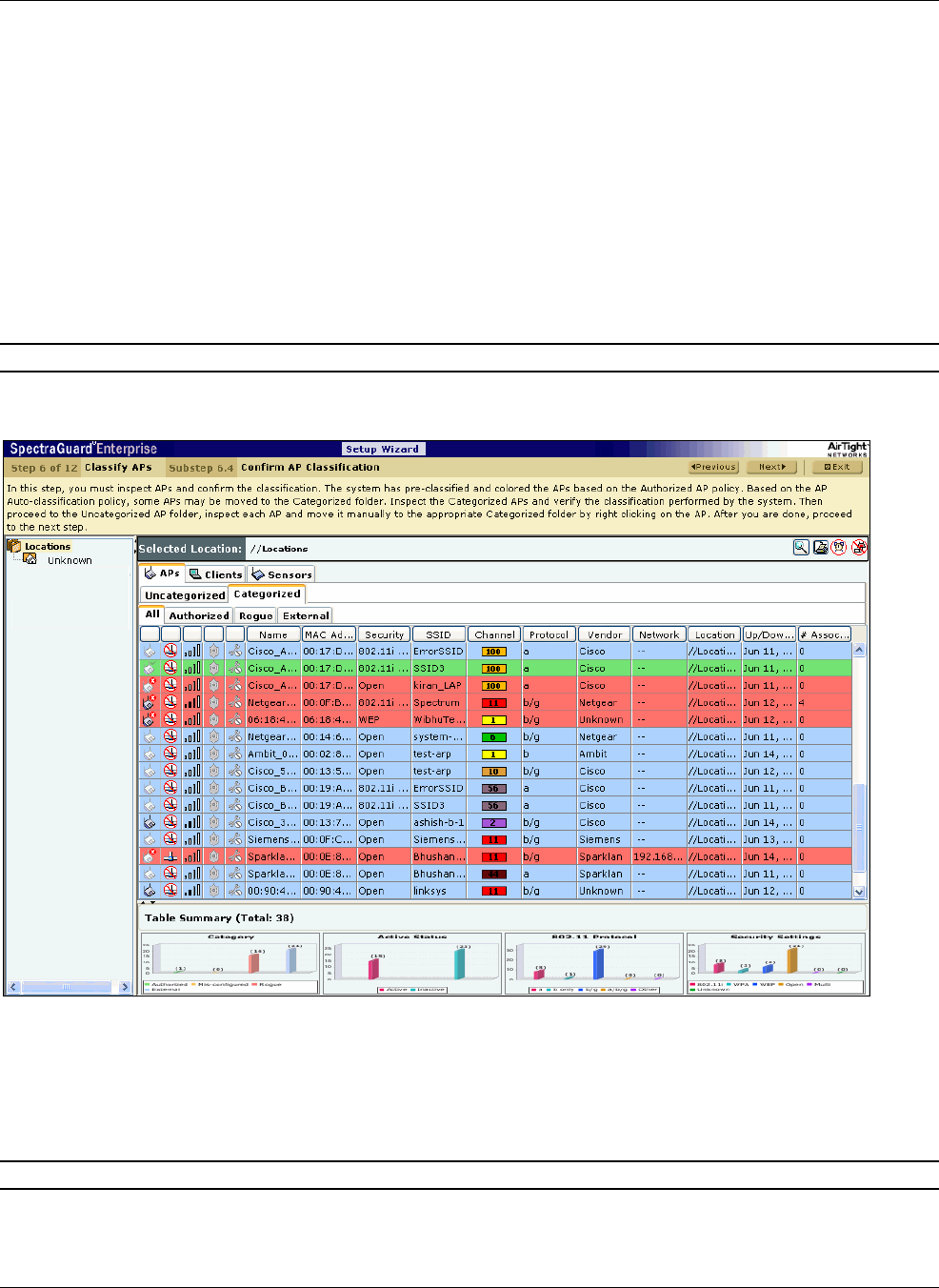Viewport: 939px width, 1288px height.
Task: Click the AirTight Networks logo
Action: 847,449
